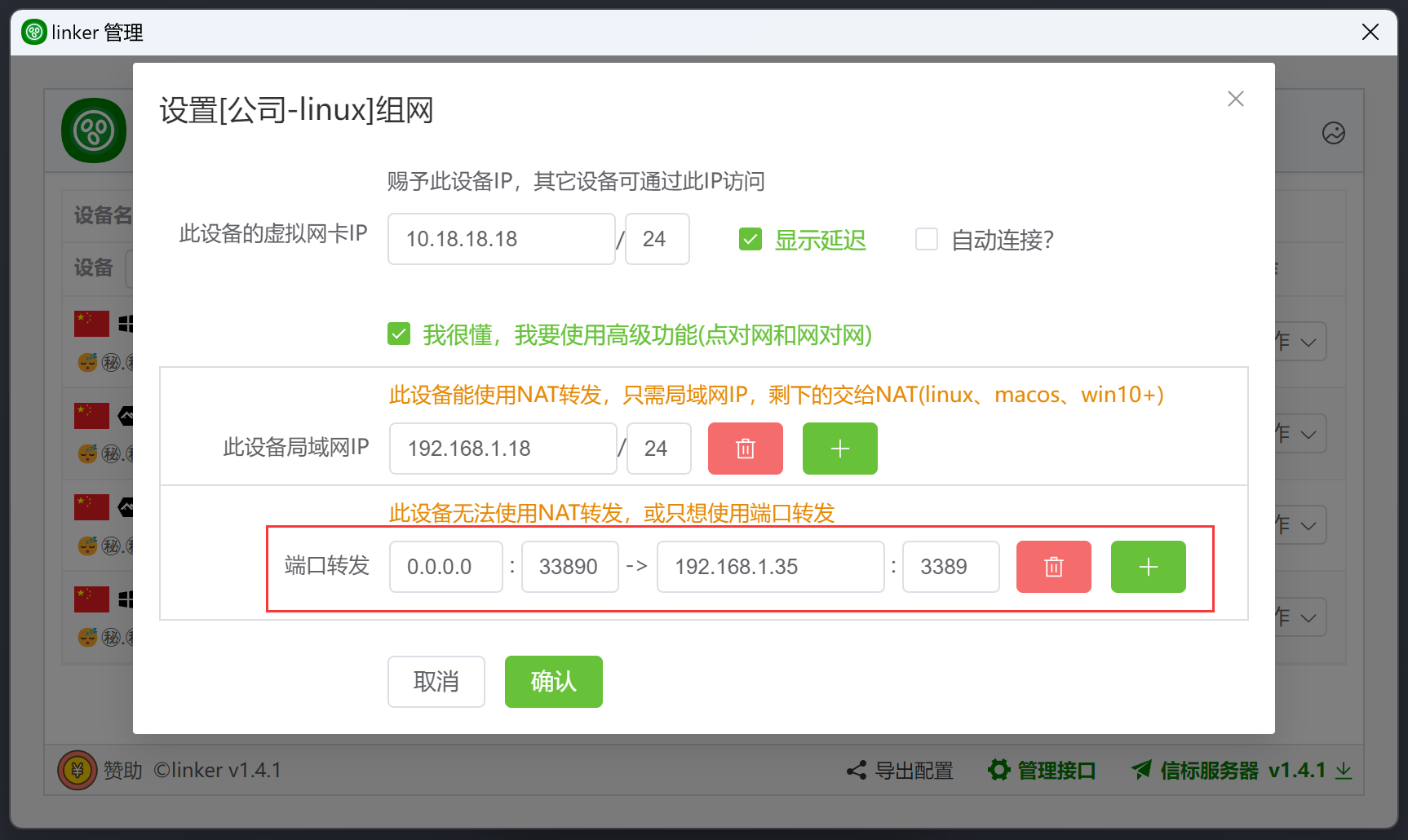Image resolution: width=1408 pixels, height=840 pixels.
Task: Click the face icon in the header
Action: coord(1333,133)
